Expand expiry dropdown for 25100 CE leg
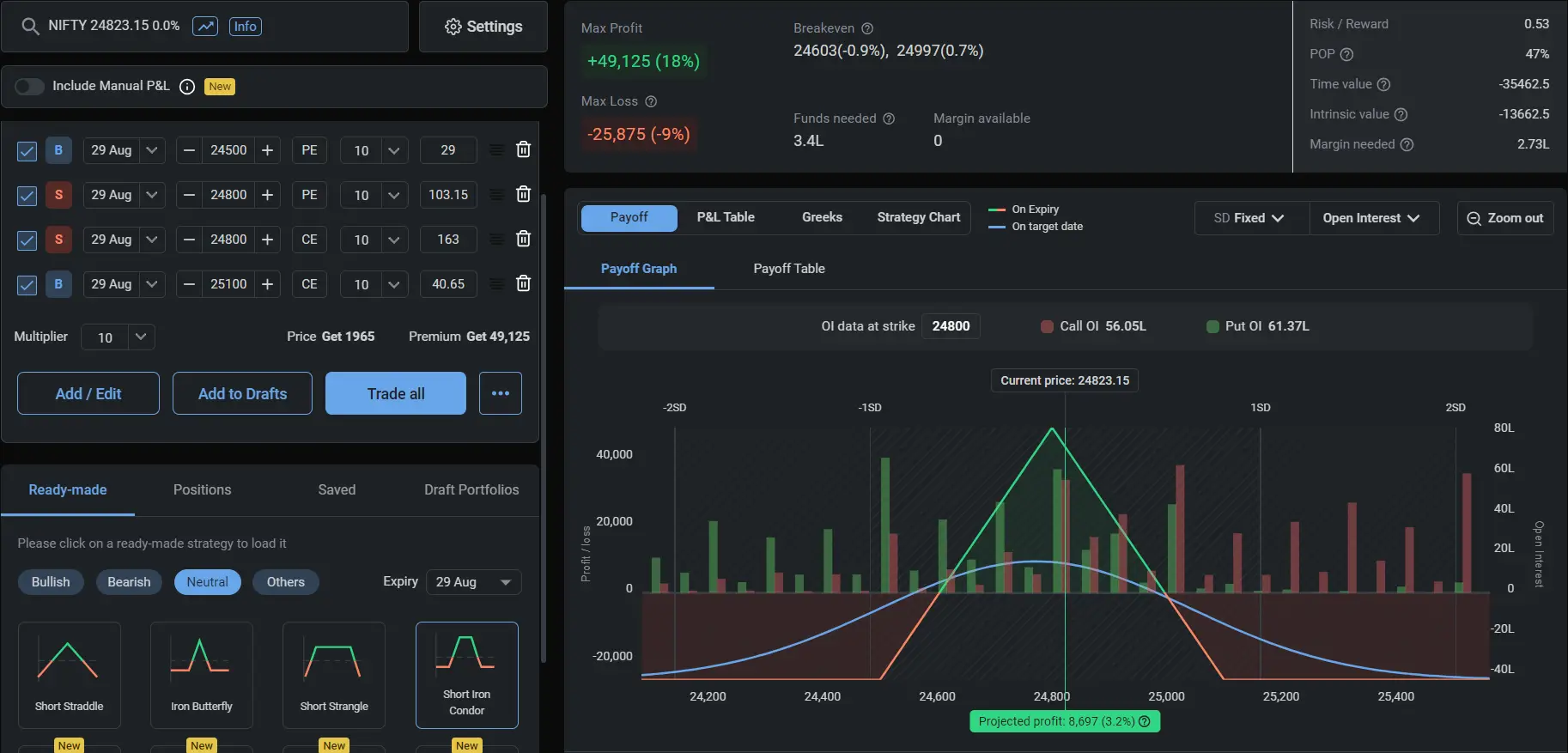1568x753 pixels. 152,284
